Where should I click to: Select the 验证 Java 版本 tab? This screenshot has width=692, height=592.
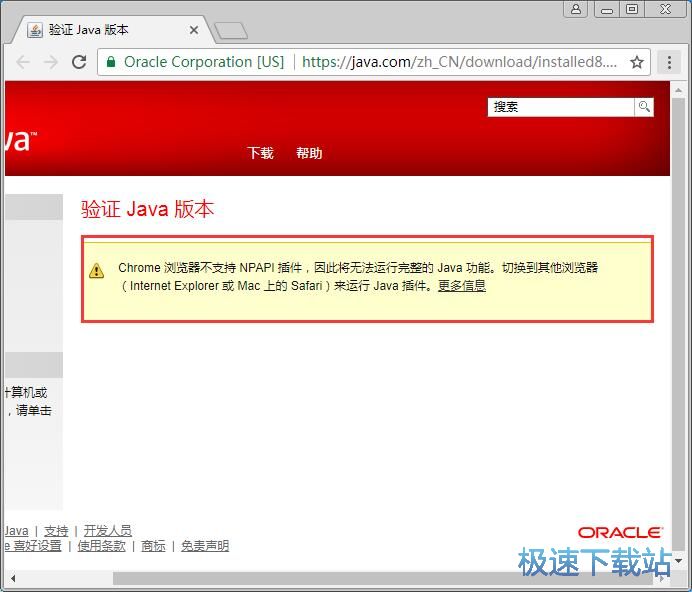coord(113,30)
